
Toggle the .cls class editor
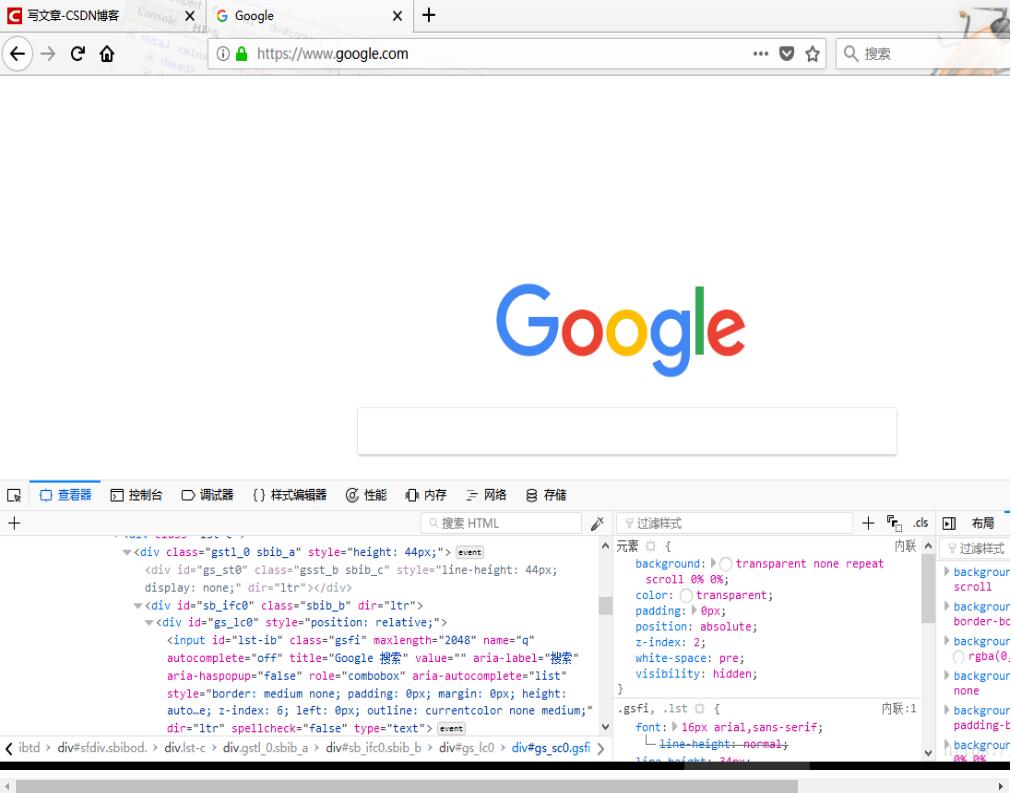point(921,523)
